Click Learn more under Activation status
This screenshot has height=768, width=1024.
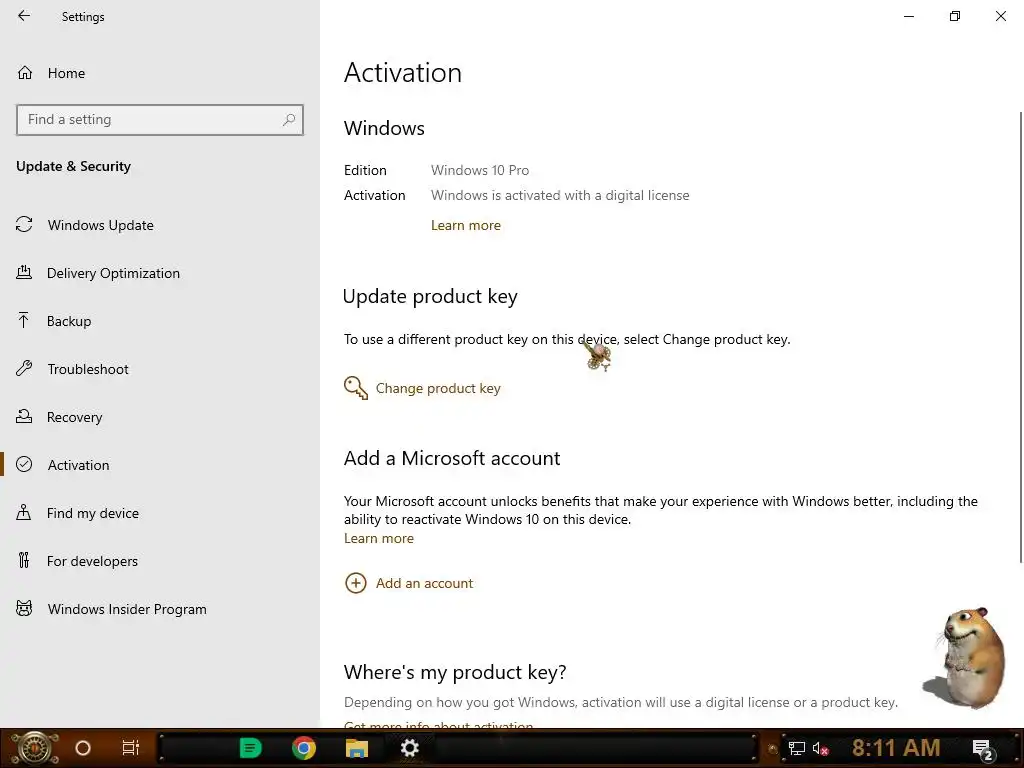tap(466, 225)
